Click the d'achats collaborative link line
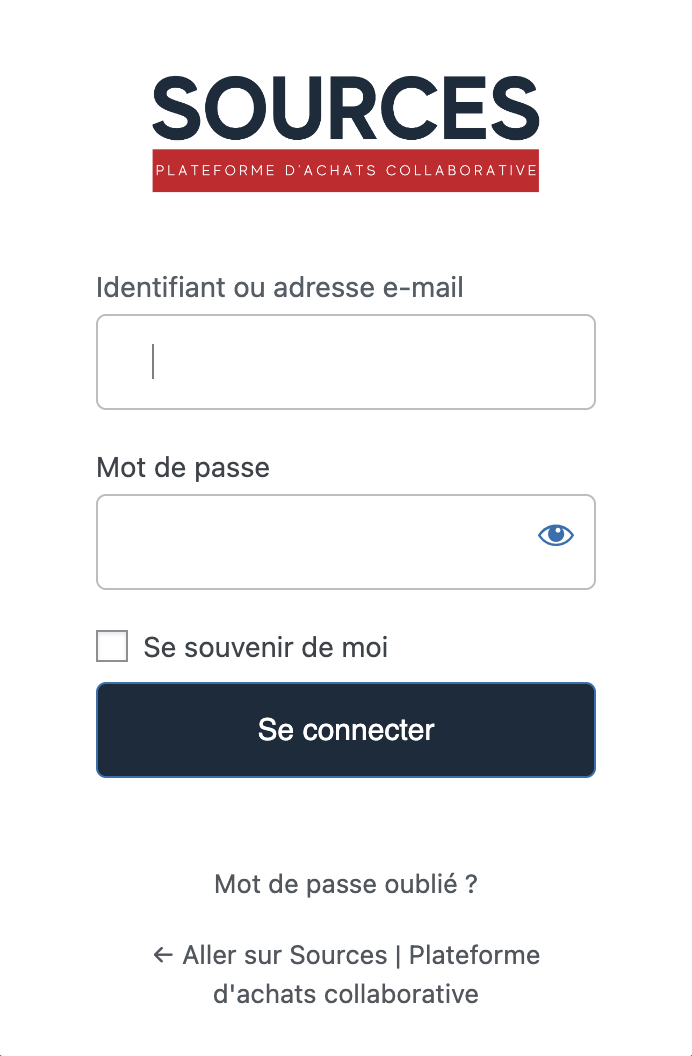692x1056 pixels. 345,995
